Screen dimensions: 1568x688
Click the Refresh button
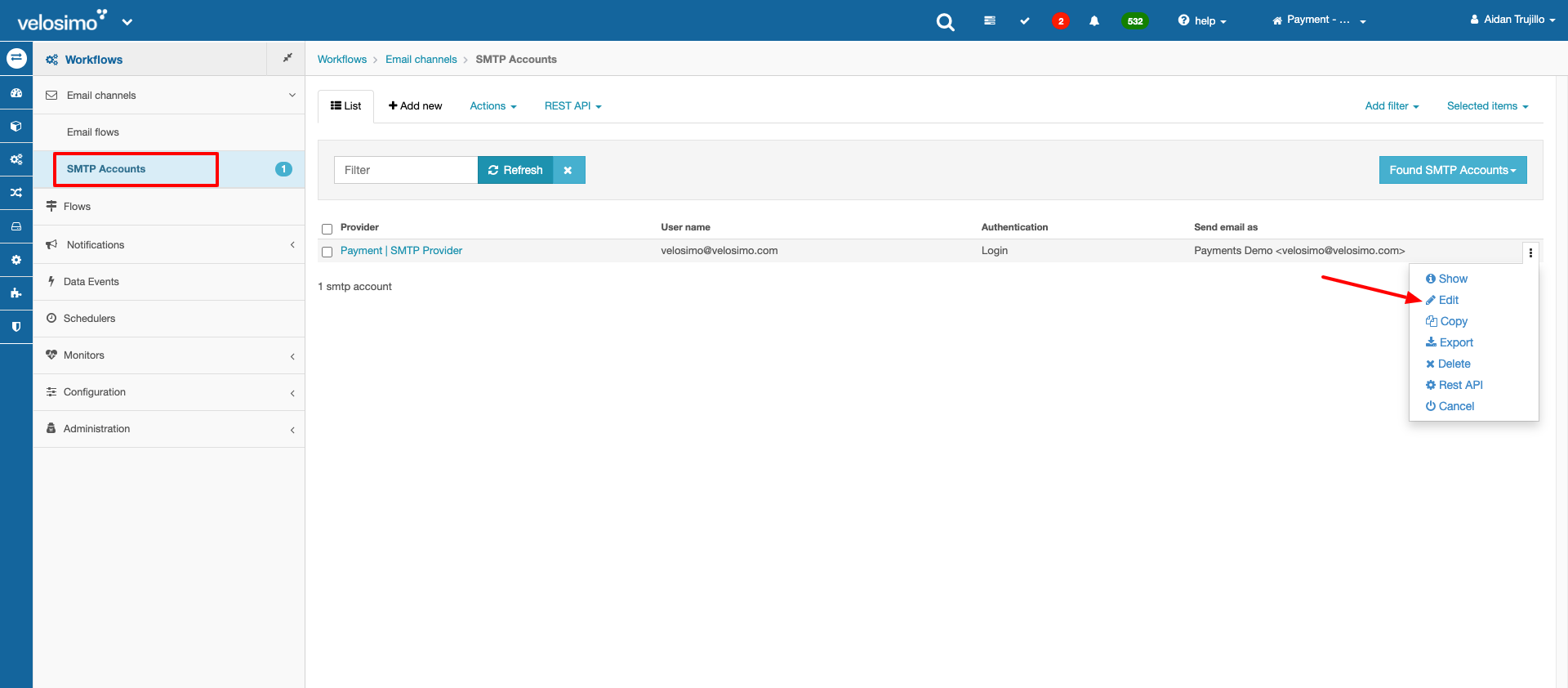515,170
